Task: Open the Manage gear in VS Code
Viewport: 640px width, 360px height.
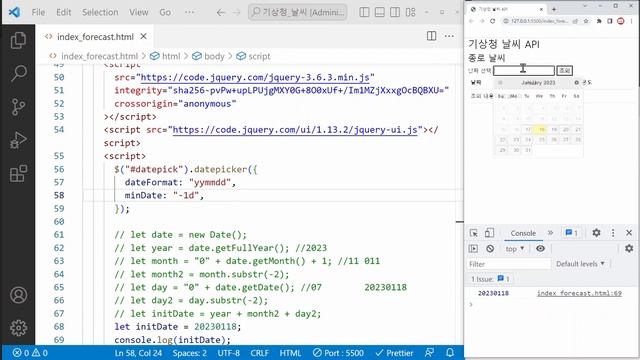Action: click(18, 328)
